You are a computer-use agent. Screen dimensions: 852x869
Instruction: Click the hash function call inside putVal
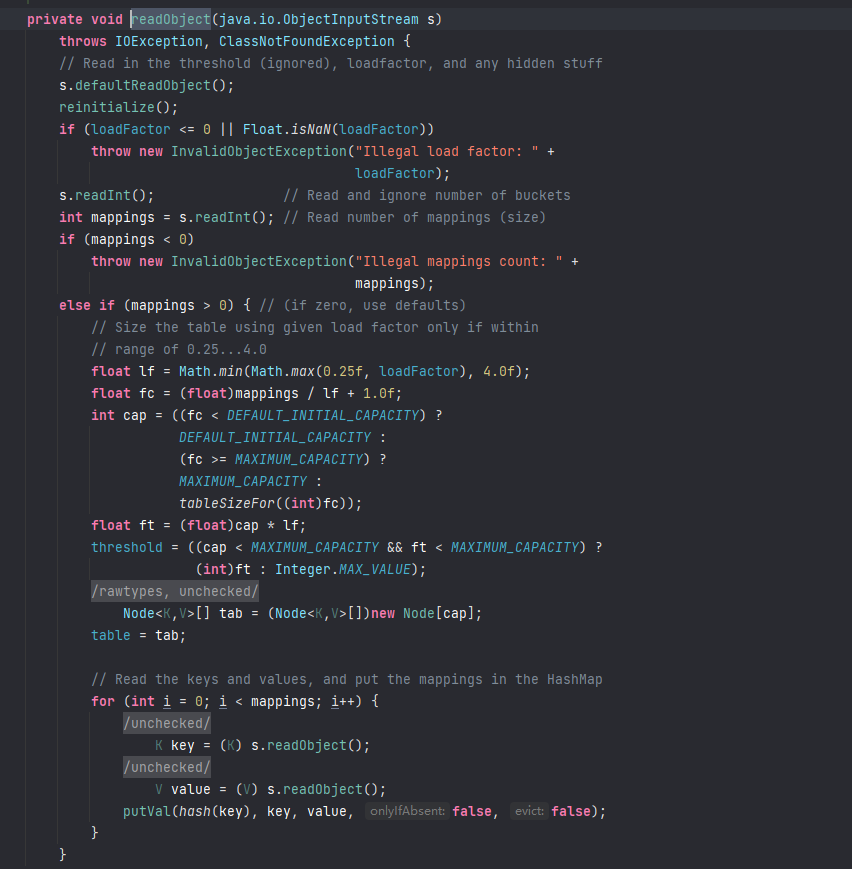pos(195,811)
